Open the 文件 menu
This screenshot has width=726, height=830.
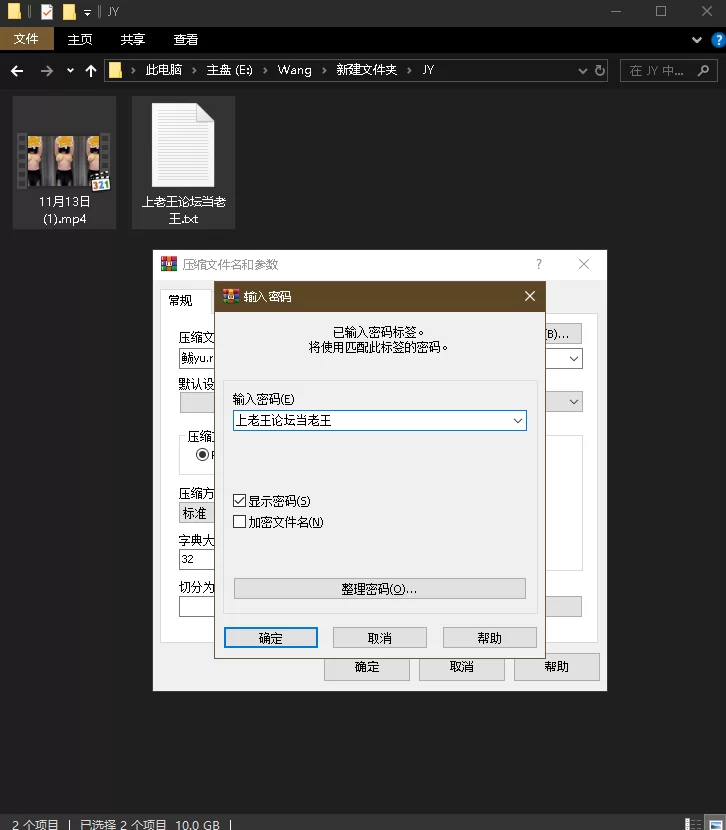click(26, 40)
